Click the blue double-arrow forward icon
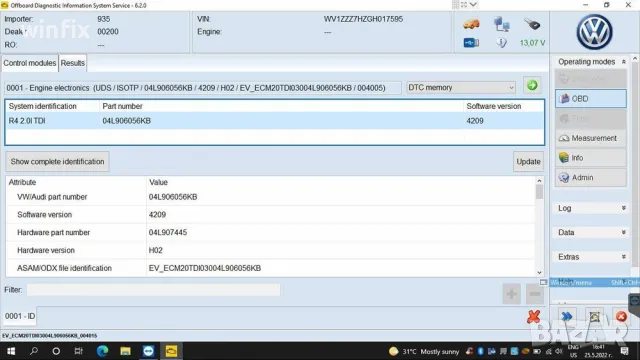The width and height of the screenshot is (640, 360). pos(567,316)
